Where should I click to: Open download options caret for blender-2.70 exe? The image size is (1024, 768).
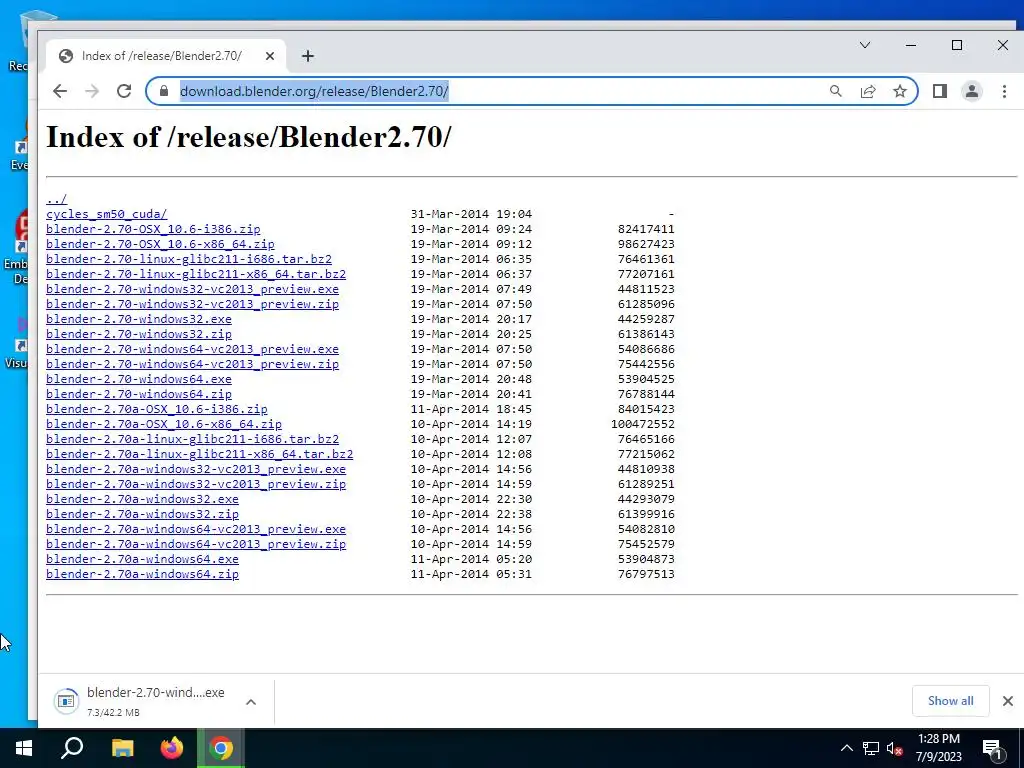[251, 702]
